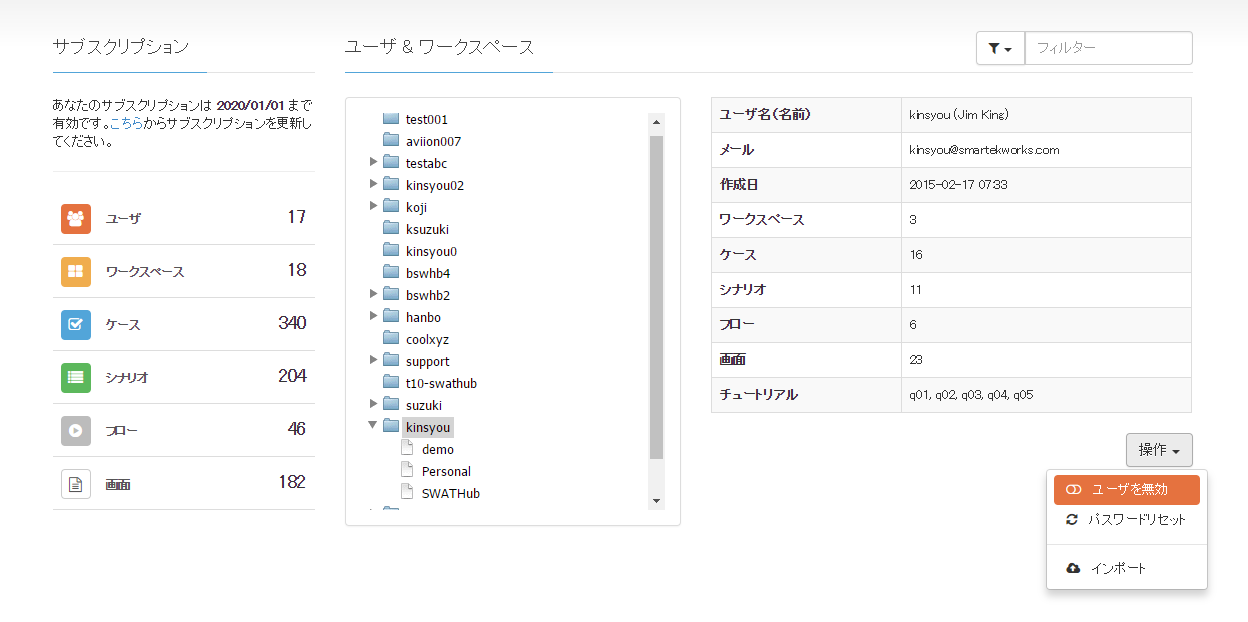Expand the support folder node
The image size is (1248, 622).
373,360
